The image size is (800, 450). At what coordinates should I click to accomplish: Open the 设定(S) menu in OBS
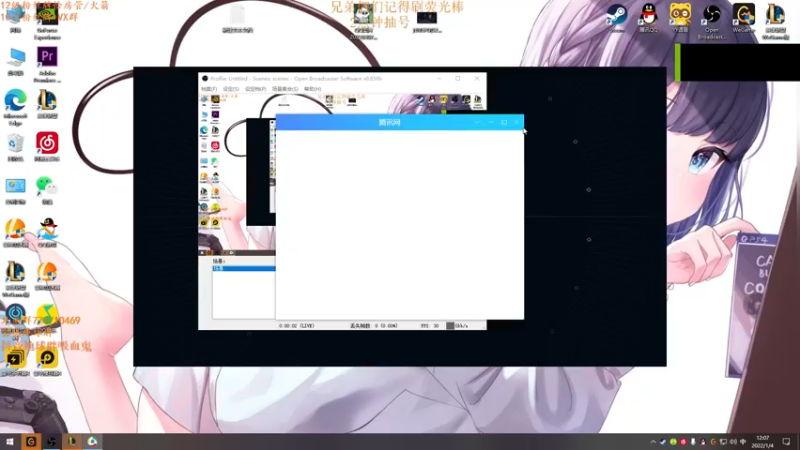point(231,89)
